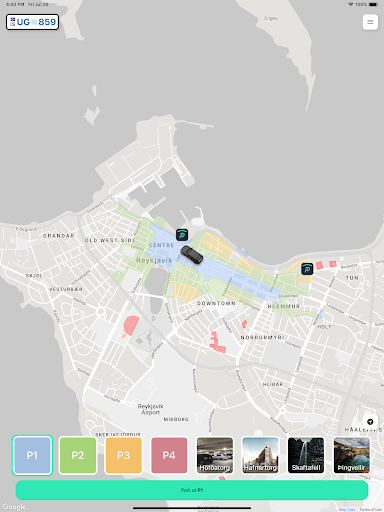Select the black car icon on map
This screenshot has height=512, width=384.
pos(192,255)
